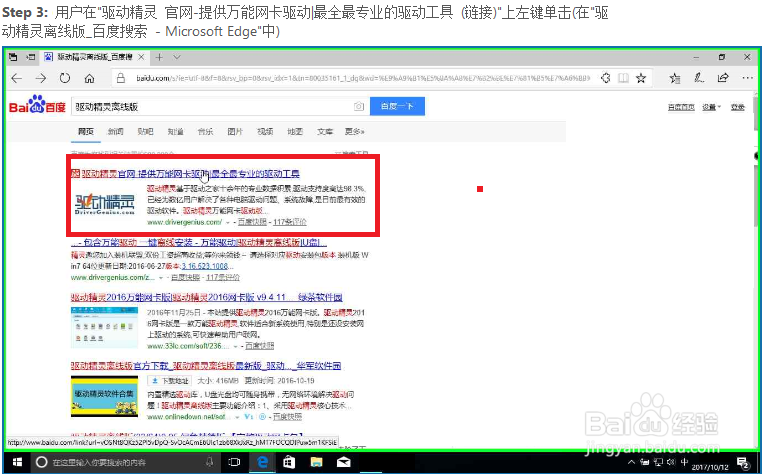Image resolution: width=763 pixels, height=474 pixels.
Task: Switch to the 贴吧 tab
Action: click(145, 131)
